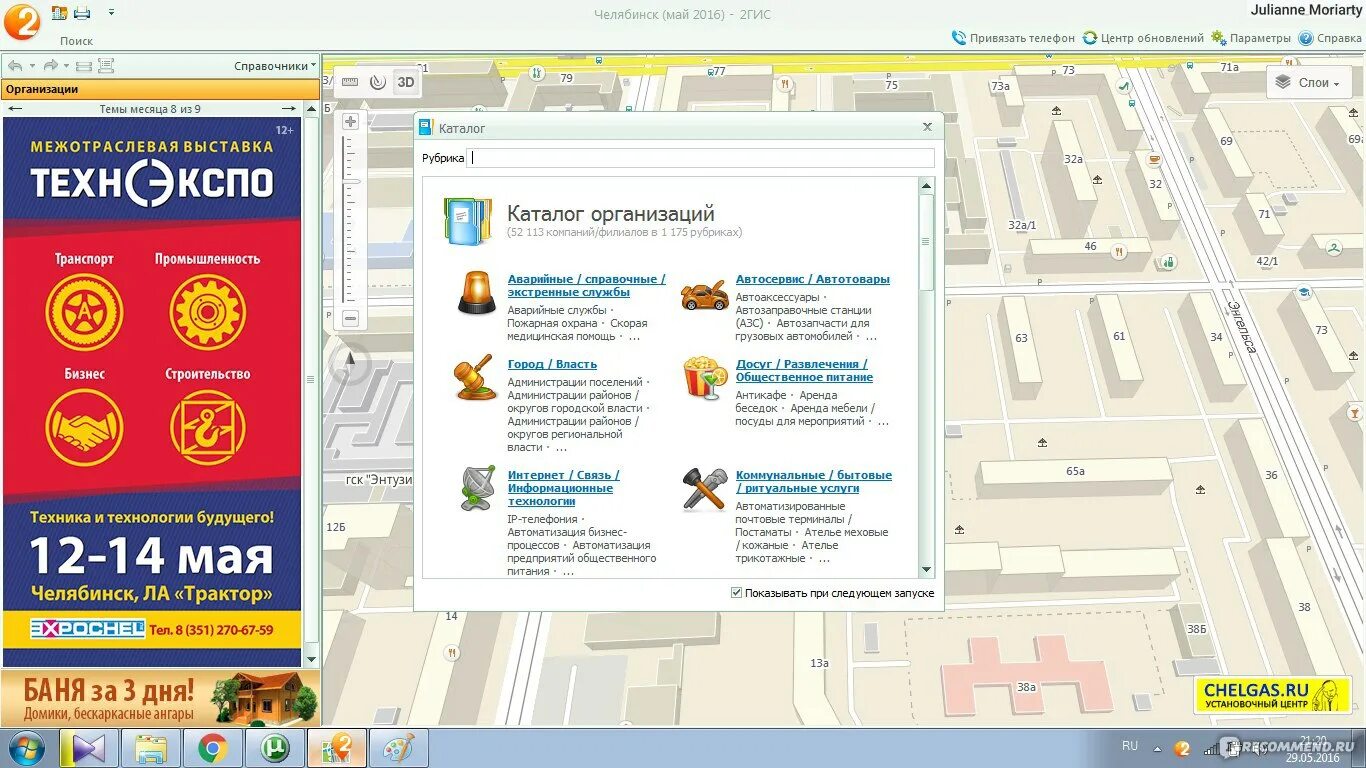Click the judge gavel icon
This screenshot has height=768, width=1366.
[475, 378]
